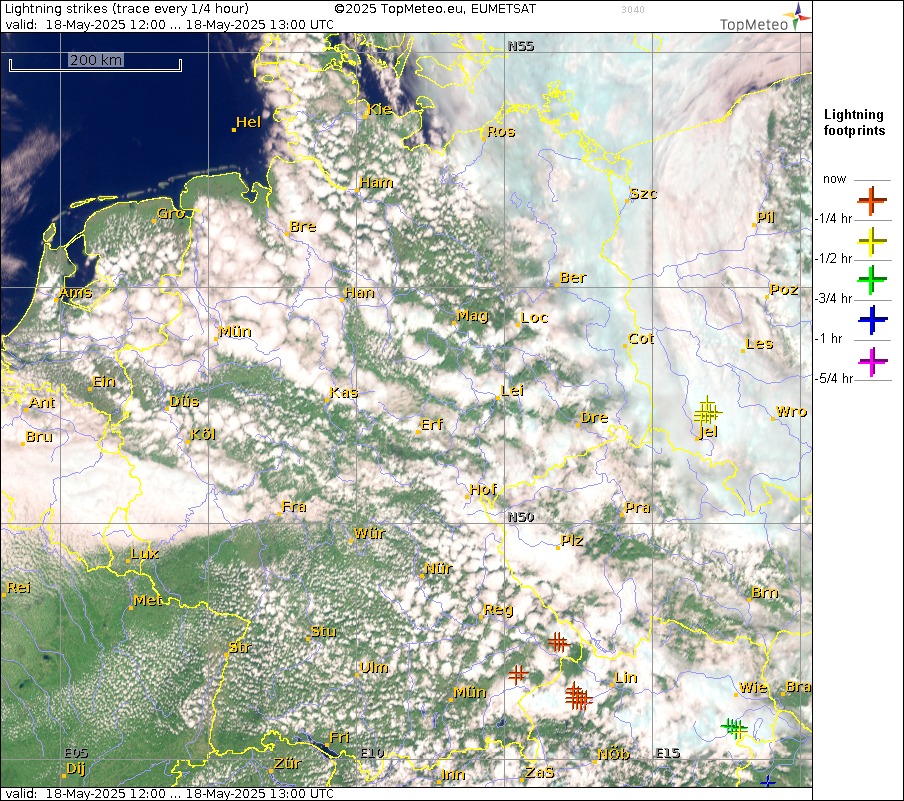Click the large orange lightning cluster west of Lin
Screen dimensions: 904x801
tap(578, 696)
